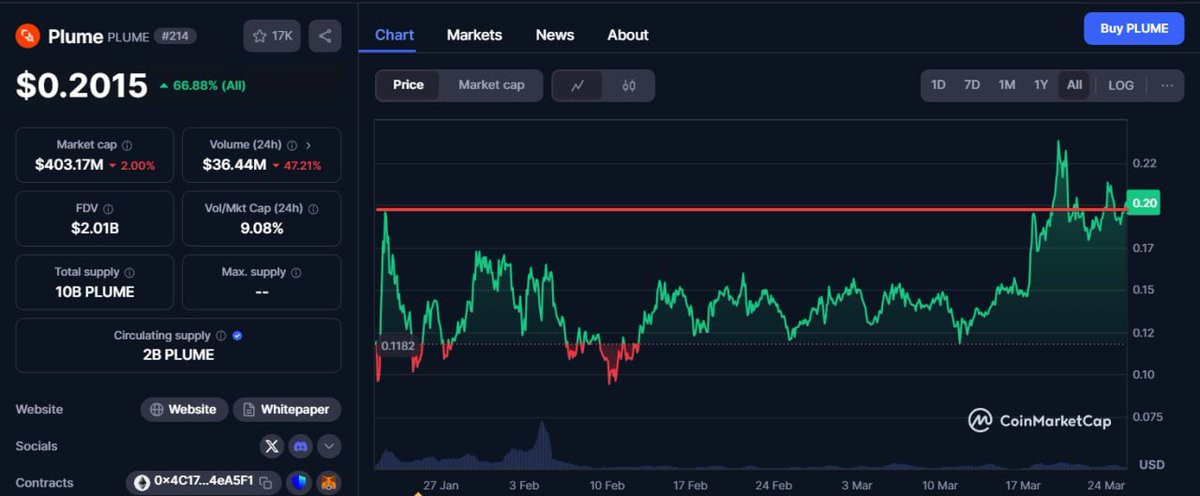Open the chart more options ellipsis
Image resolution: width=1200 pixels, height=496 pixels.
(1167, 85)
